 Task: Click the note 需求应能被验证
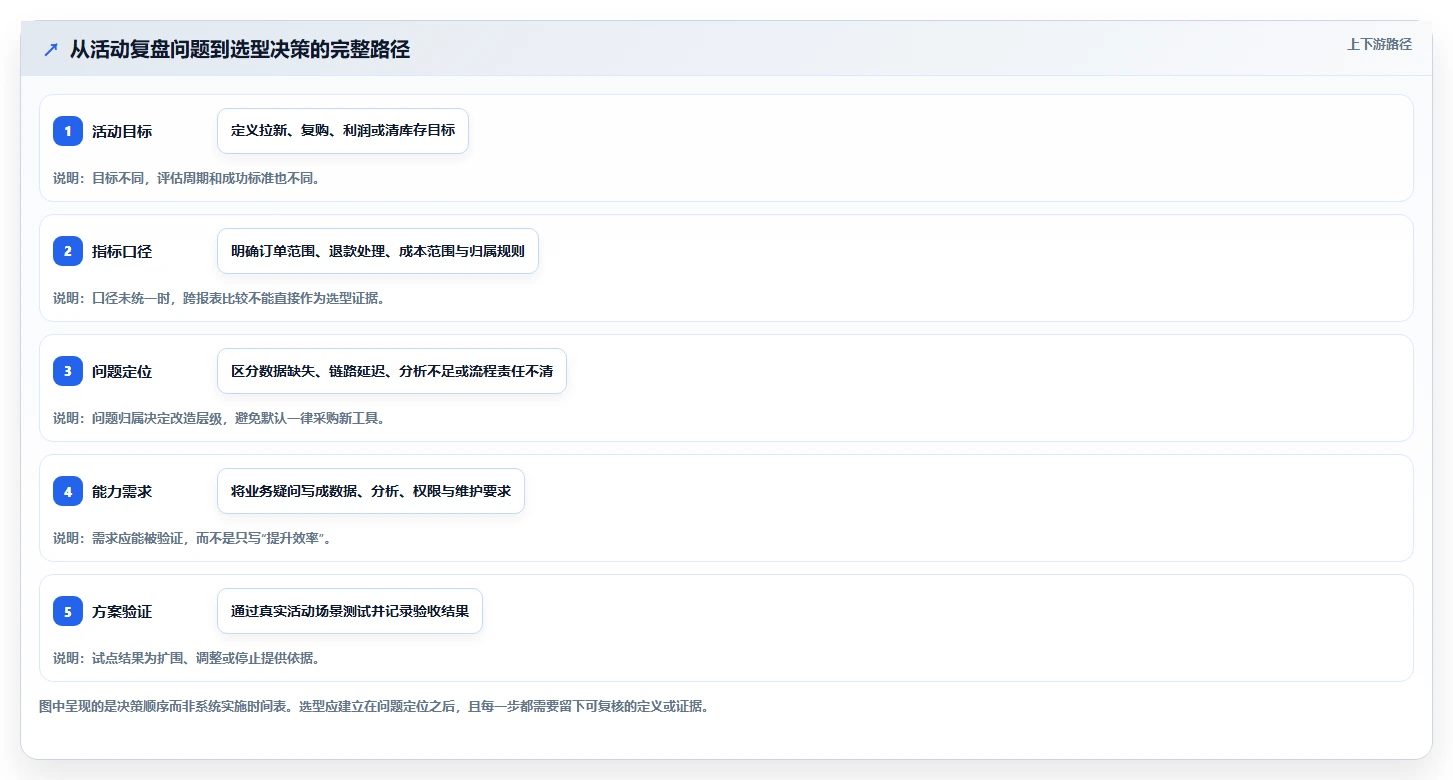pyautogui.click(x=192, y=538)
